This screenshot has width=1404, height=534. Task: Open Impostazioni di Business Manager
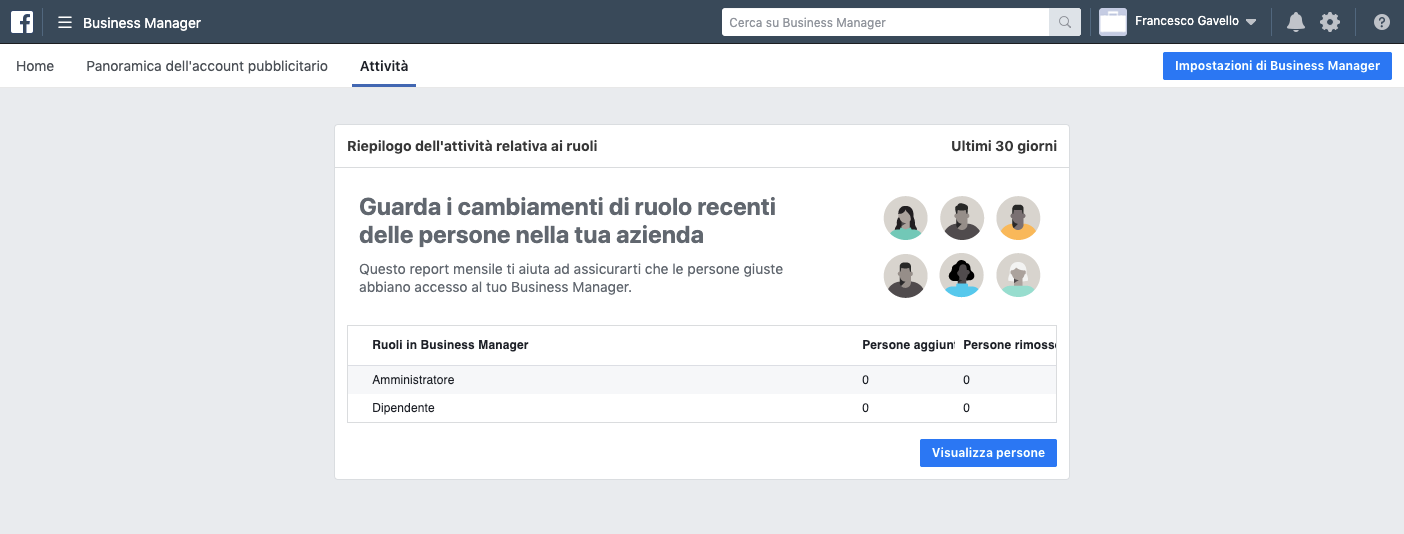1277,66
